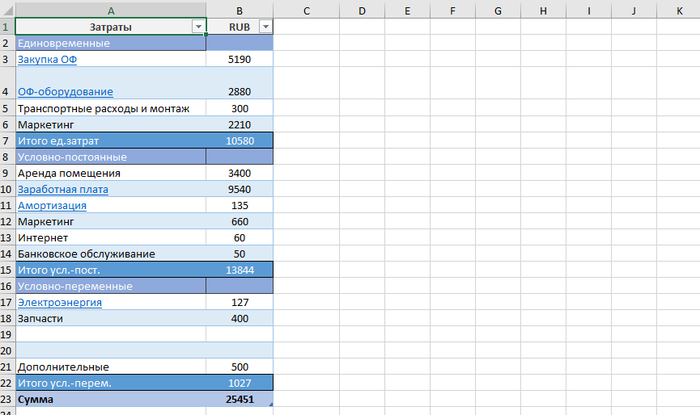Select row 7 header
This screenshot has height=415, width=700.
click(x=7, y=140)
